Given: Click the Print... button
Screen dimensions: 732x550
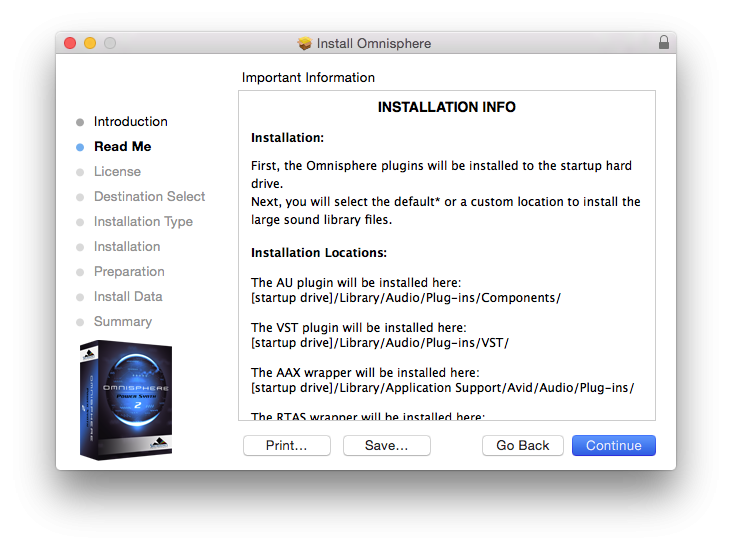Looking at the screenshot, I should tap(287, 445).
